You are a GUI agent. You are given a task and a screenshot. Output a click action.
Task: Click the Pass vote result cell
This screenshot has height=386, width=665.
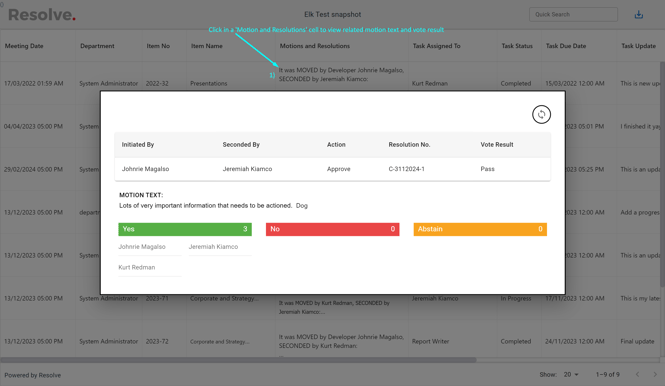coord(487,169)
